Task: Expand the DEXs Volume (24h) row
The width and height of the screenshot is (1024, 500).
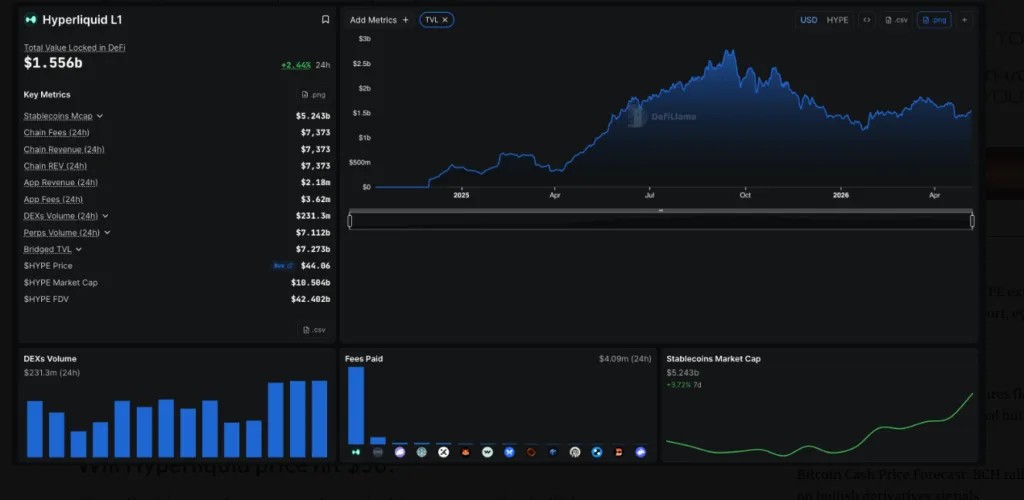Action: (x=105, y=216)
